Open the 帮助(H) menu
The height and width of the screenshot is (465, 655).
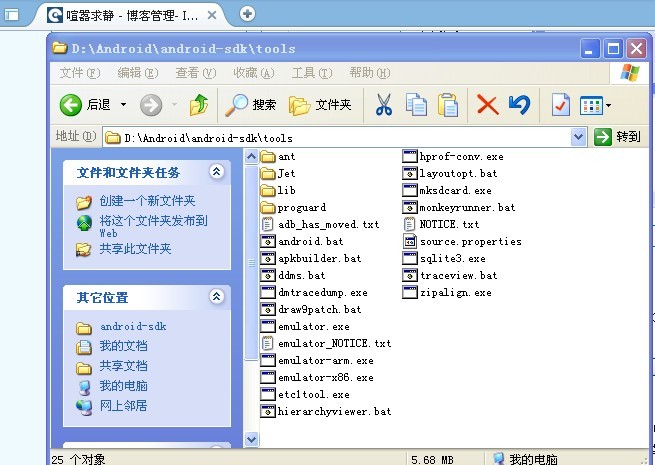[370, 73]
